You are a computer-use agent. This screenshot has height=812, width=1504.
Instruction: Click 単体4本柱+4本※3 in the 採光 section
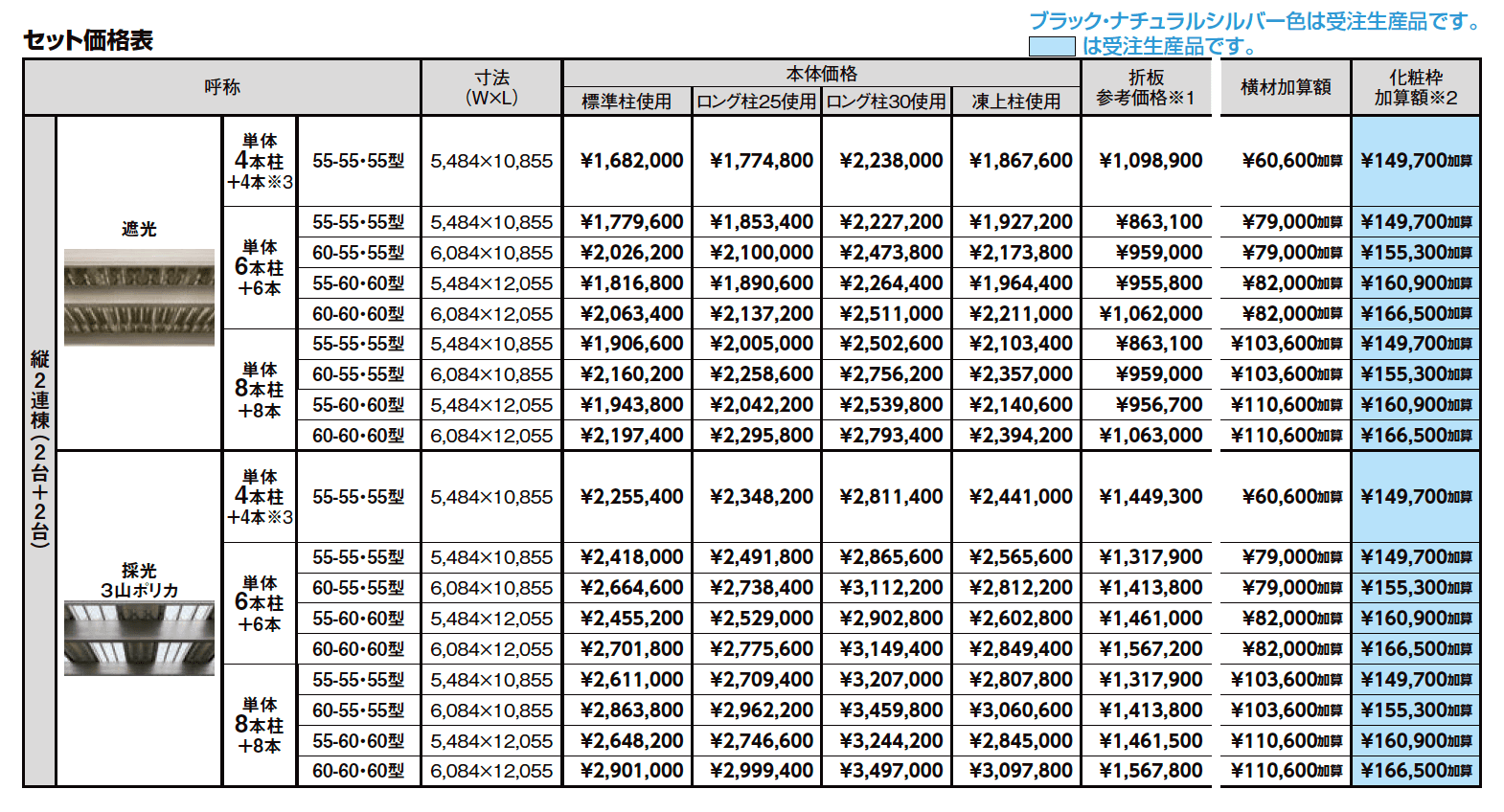pyautogui.click(x=260, y=497)
